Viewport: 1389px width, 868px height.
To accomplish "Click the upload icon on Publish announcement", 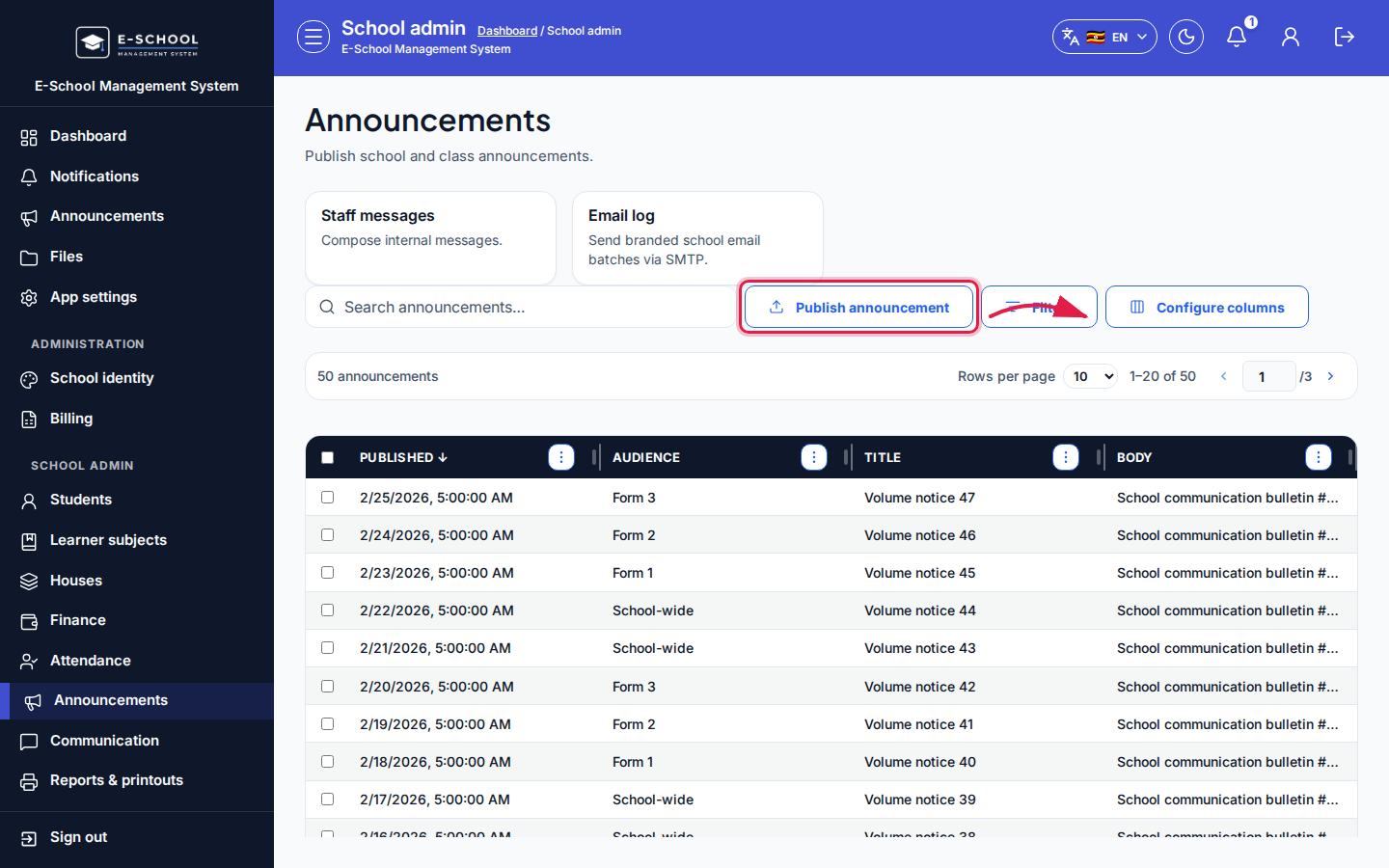I will 776,307.
